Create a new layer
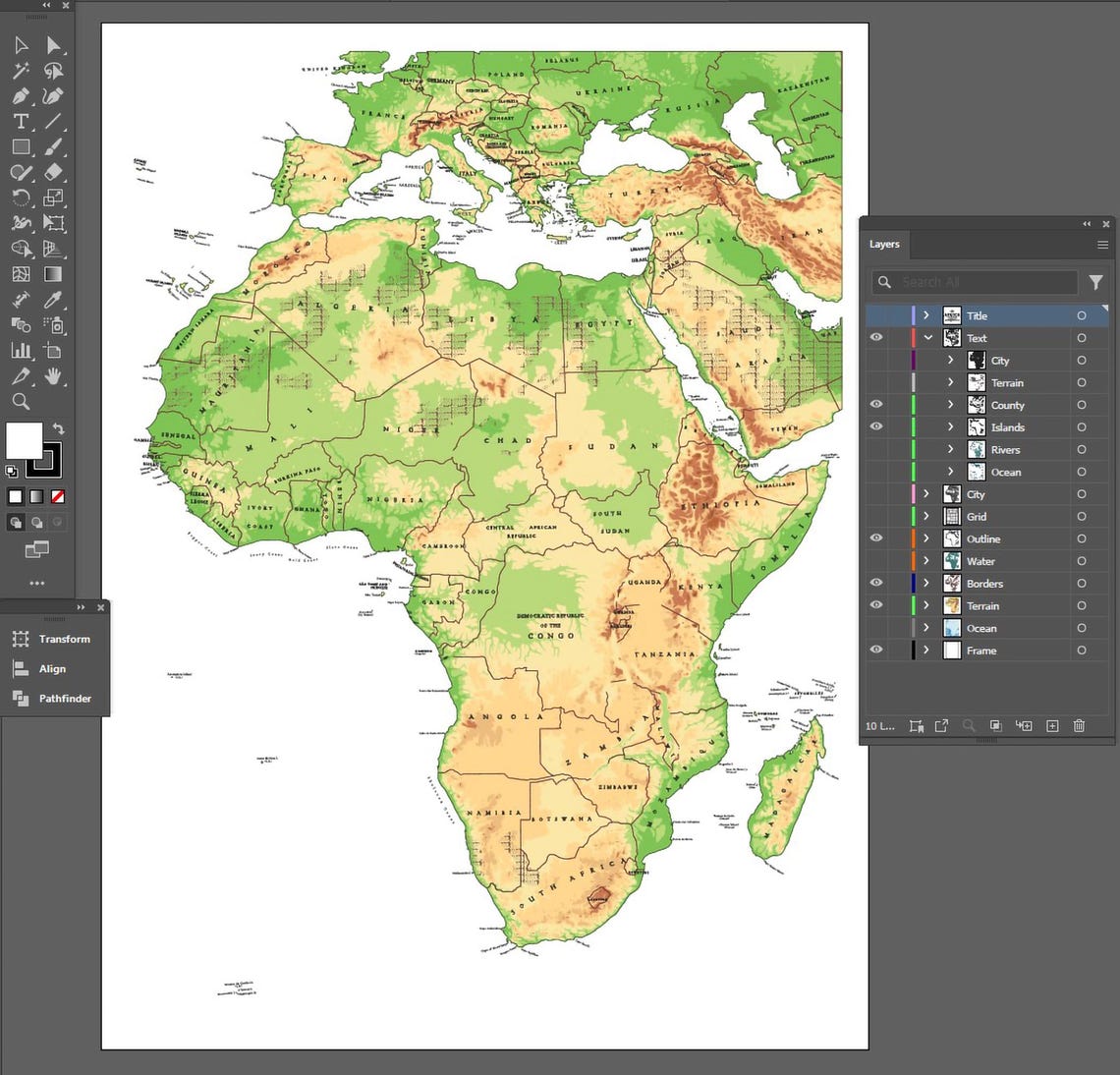Image resolution: width=1120 pixels, height=1075 pixels. (x=1052, y=726)
